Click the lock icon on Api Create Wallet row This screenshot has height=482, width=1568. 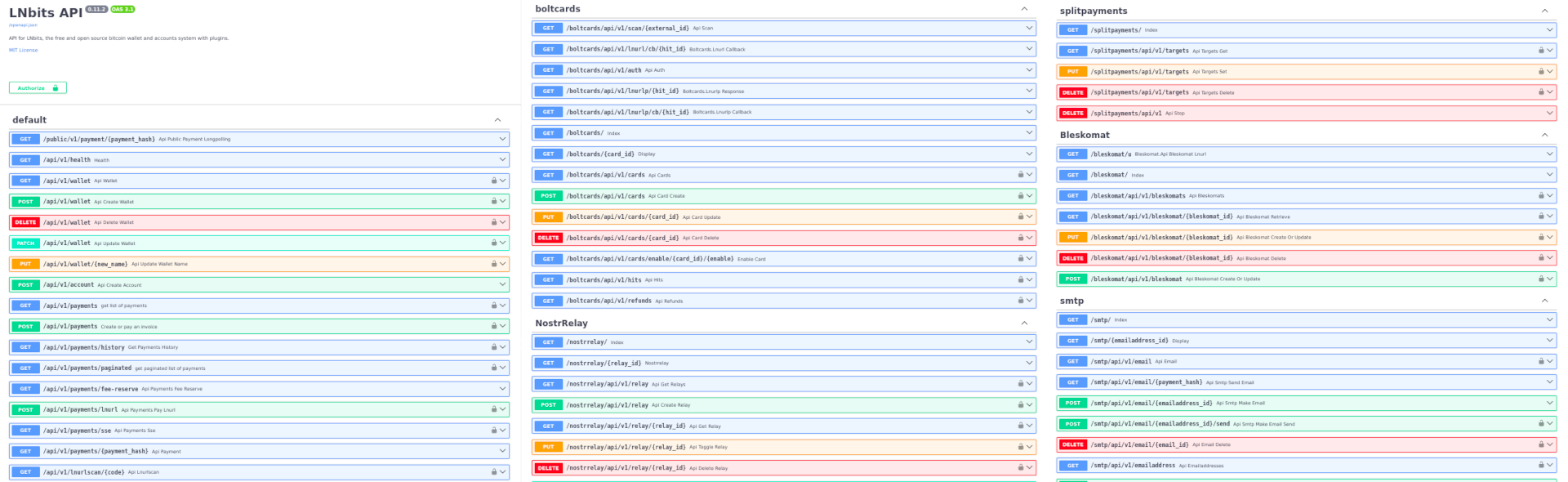pos(494,201)
